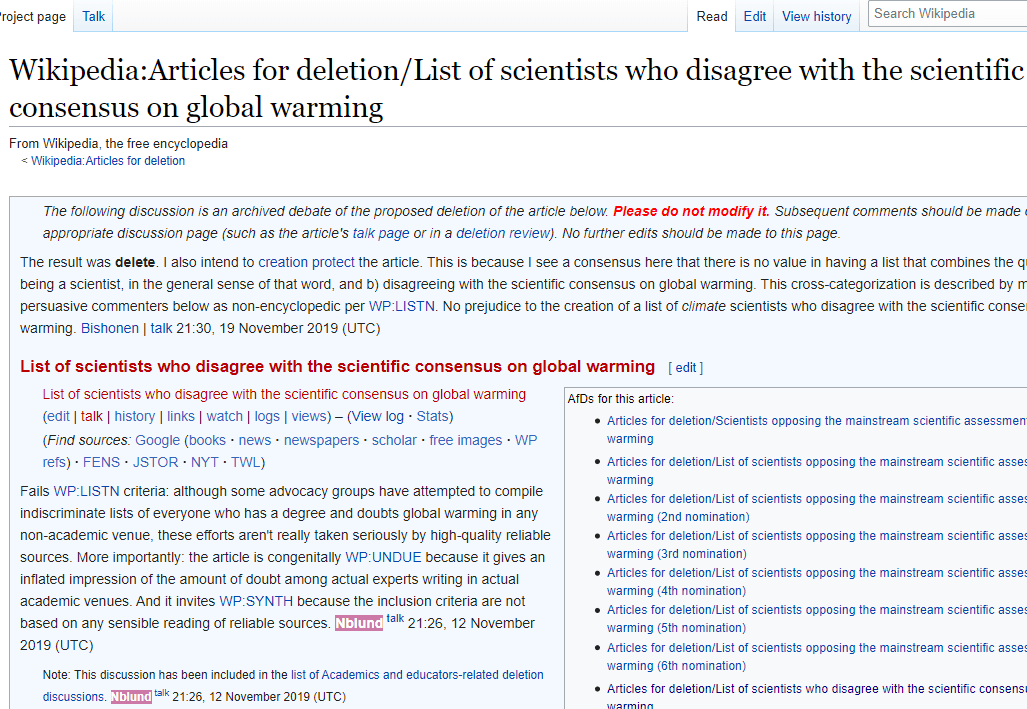Find sources via the 'scholar' link

pos(394,440)
